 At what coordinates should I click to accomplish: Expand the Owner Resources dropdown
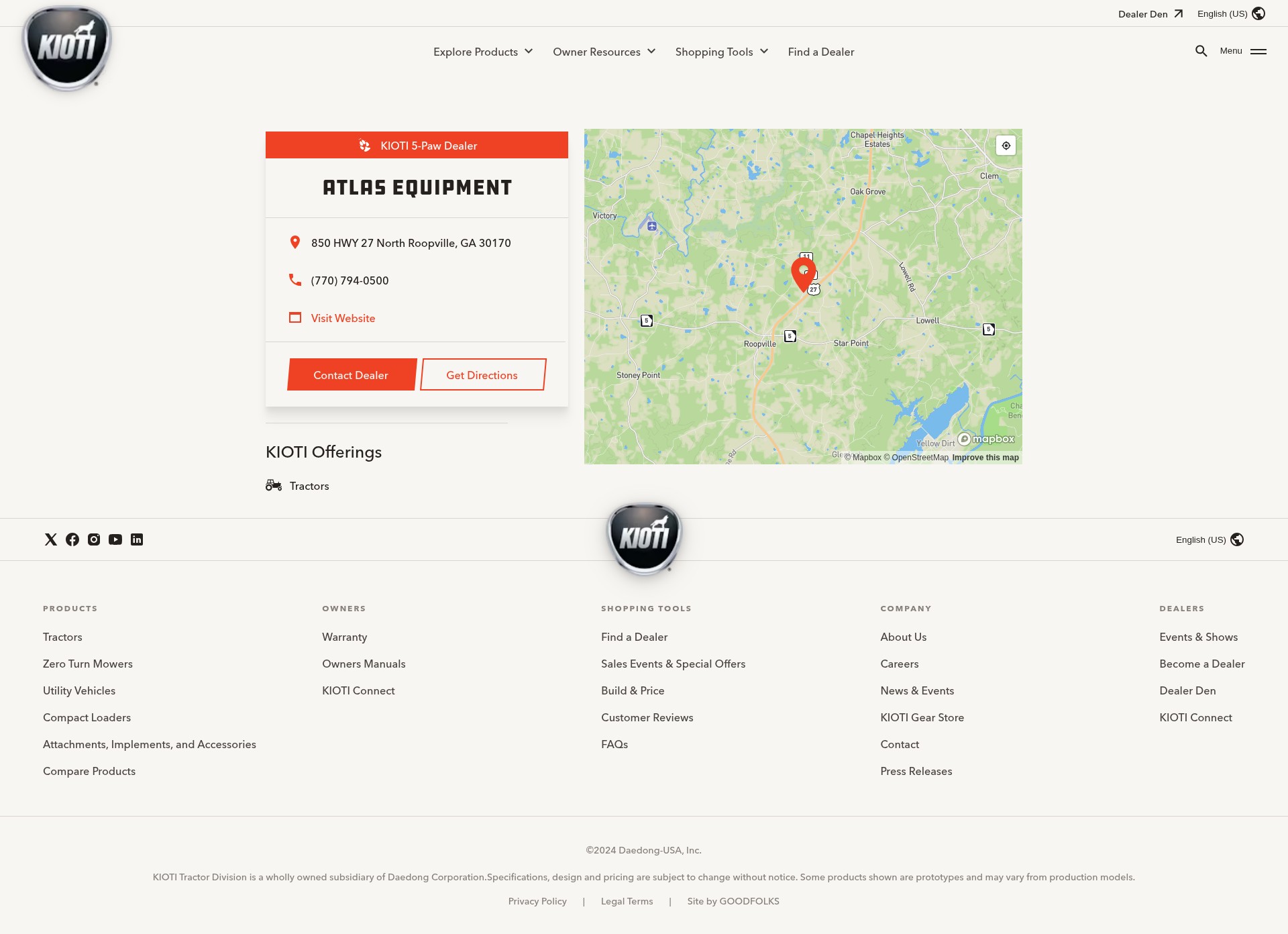[604, 52]
